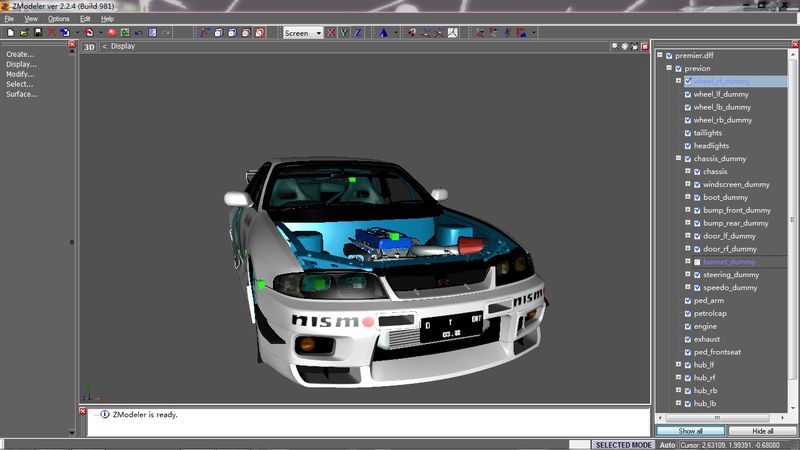Click the Open file folder icon
This screenshot has height=450, width=800.
click(24, 33)
